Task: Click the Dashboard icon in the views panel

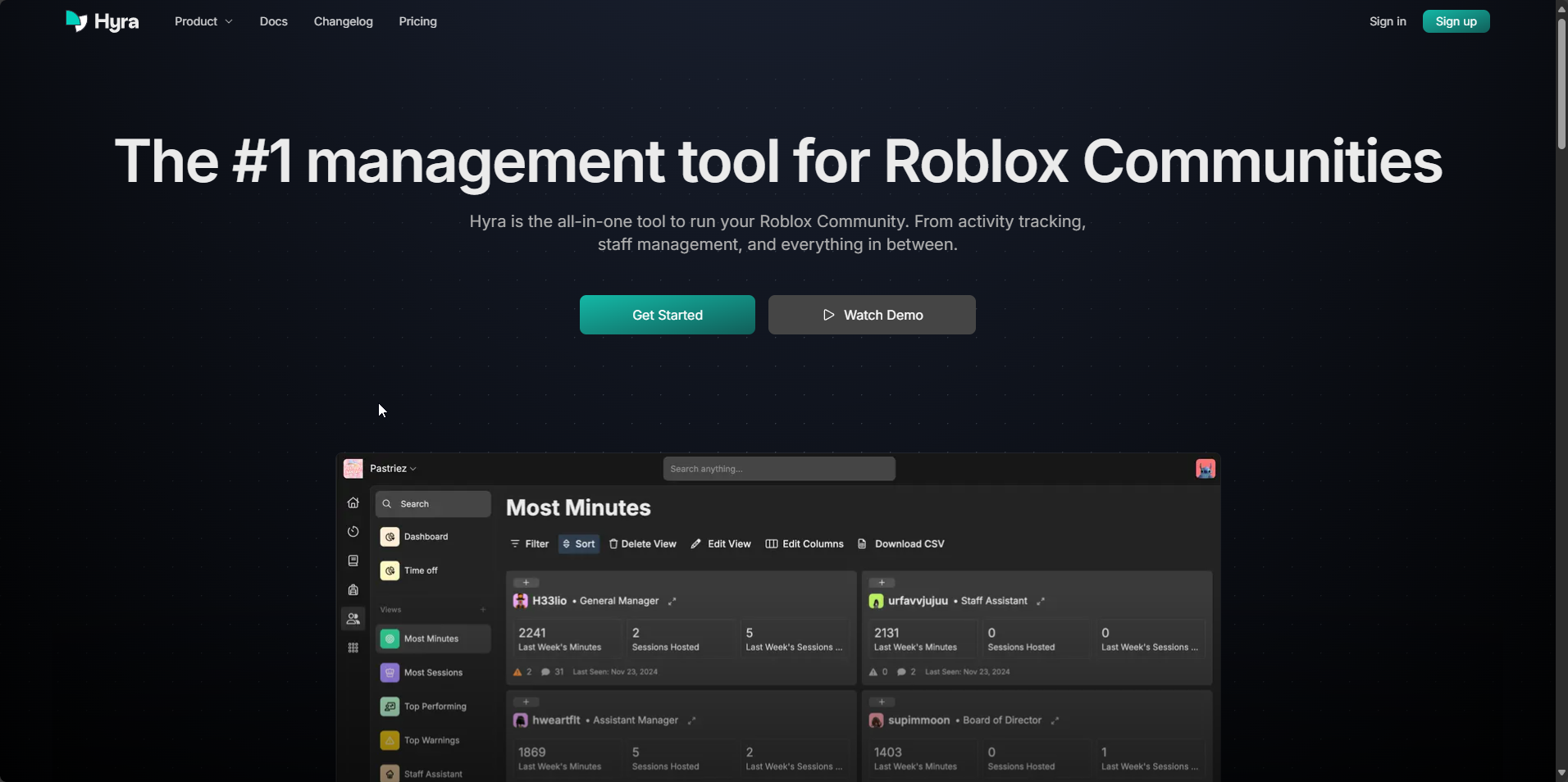Action: (x=390, y=537)
